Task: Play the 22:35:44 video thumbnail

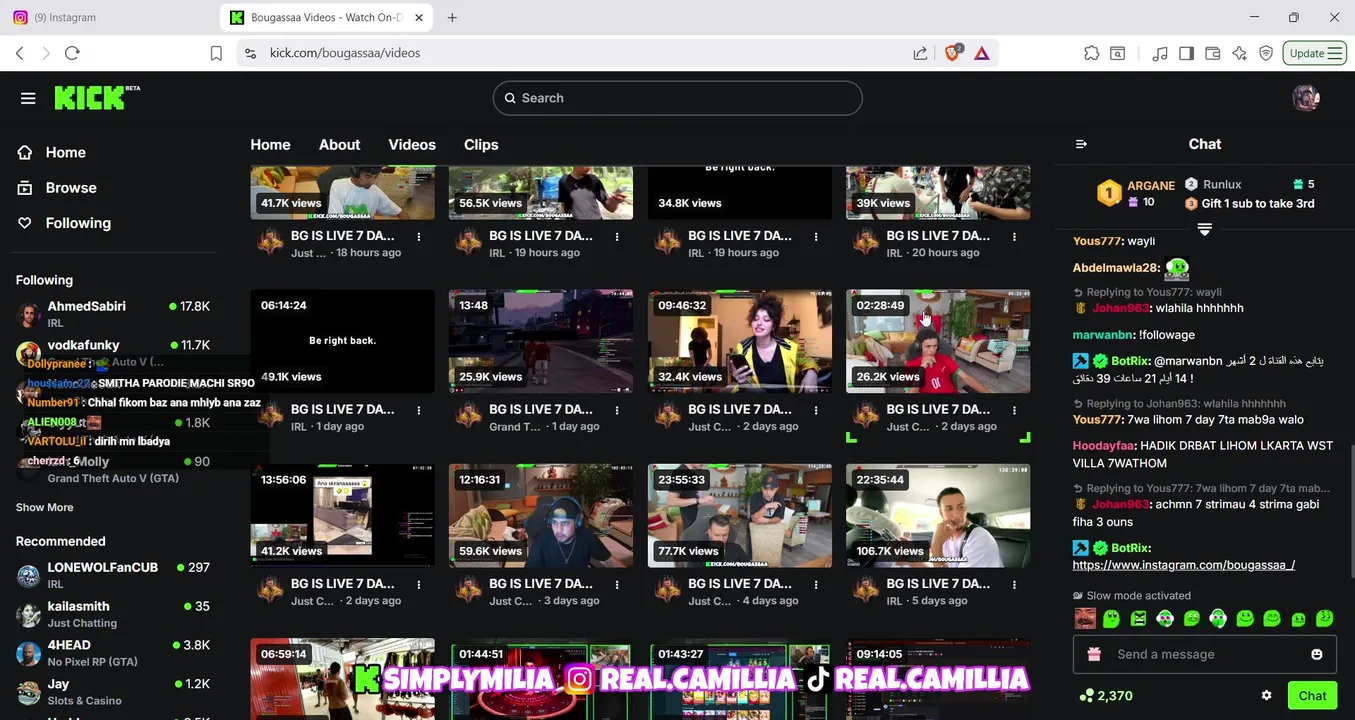Action: click(x=938, y=515)
